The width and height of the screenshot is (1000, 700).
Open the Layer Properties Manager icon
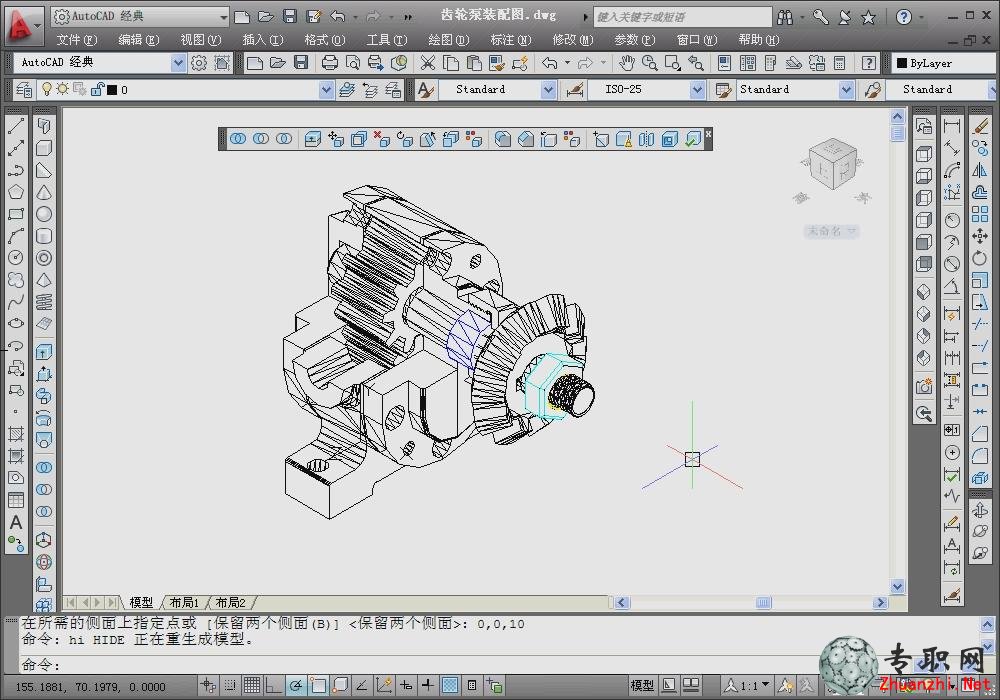point(24,90)
